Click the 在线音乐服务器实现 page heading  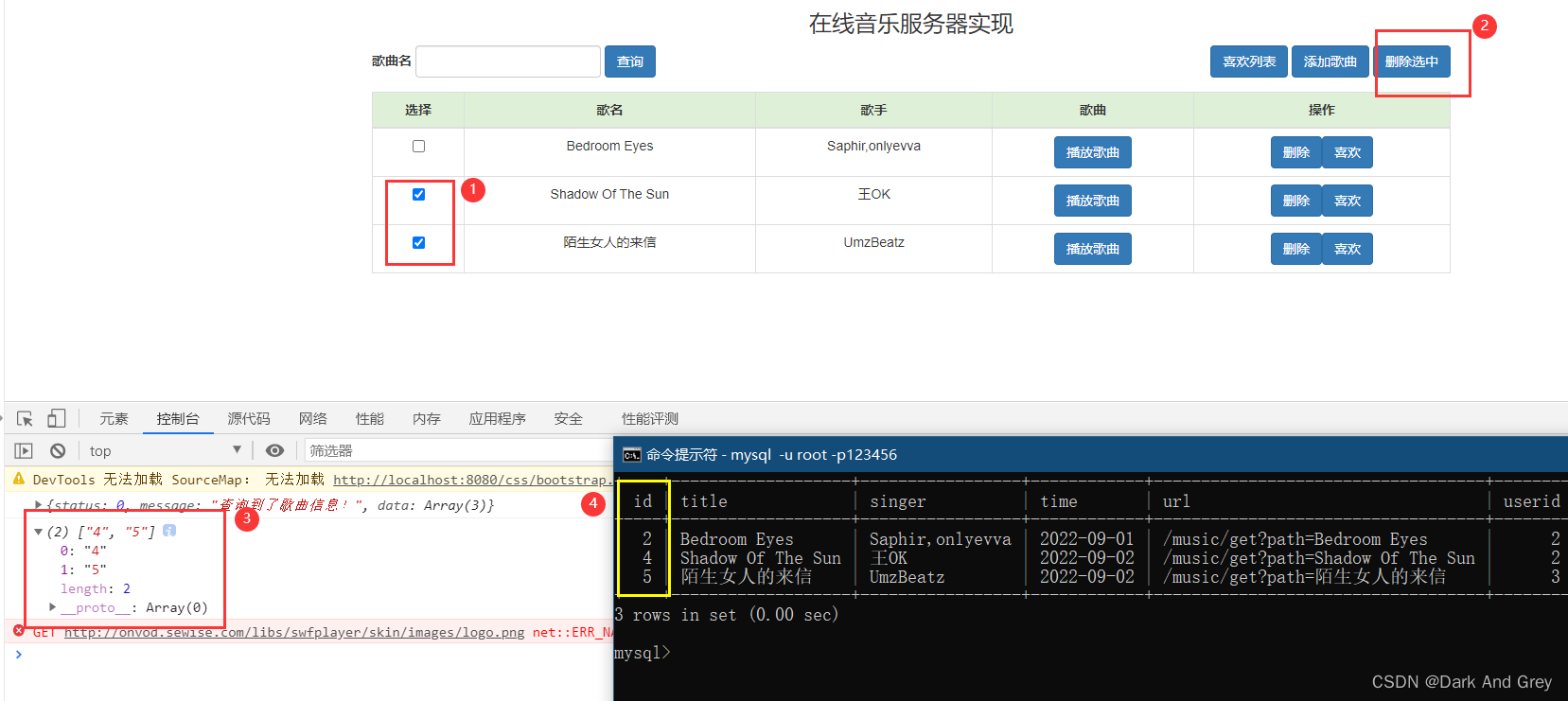(910, 24)
